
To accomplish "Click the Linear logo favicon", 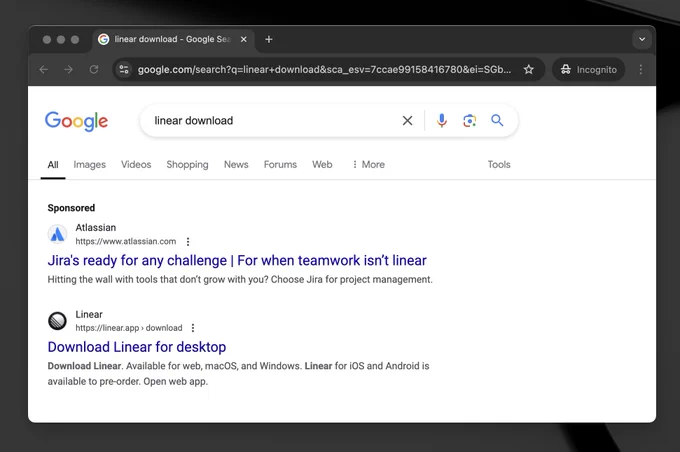I will tap(57, 321).
